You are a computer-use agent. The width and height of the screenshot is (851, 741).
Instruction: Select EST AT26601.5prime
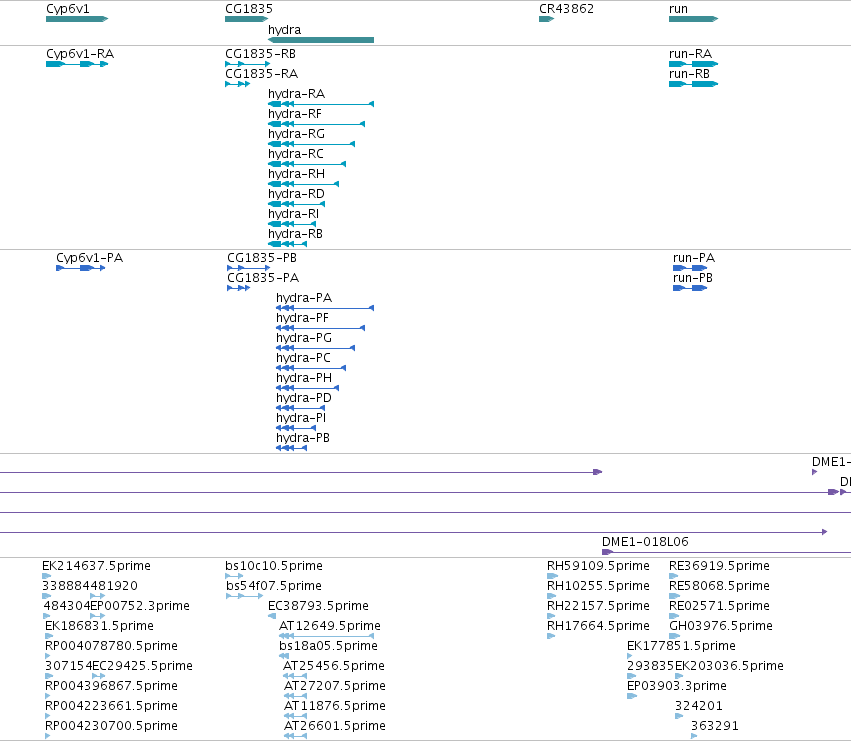coord(335,726)
